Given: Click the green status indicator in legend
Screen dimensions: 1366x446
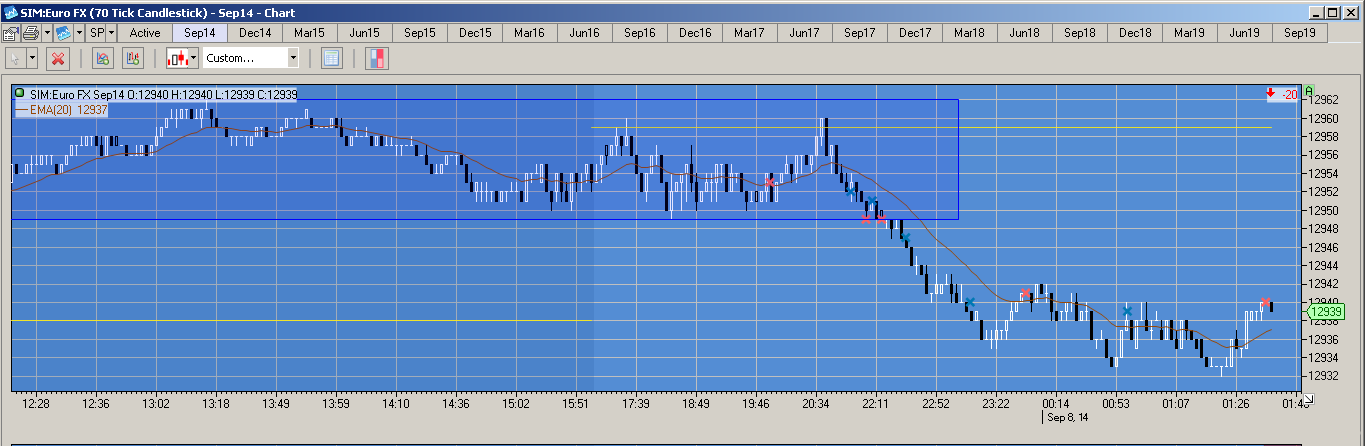Looking at the screenshot, I should [21, 94].
